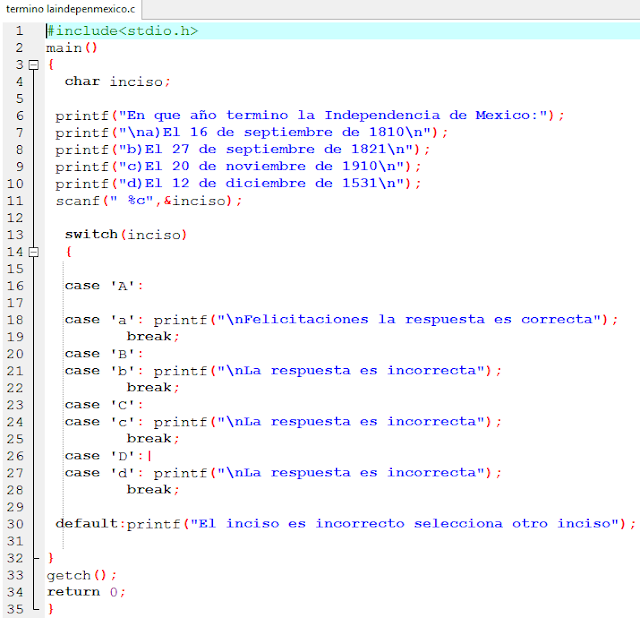Click 'switch(inciso)' on line 13
Screen dimensions: 640x618
click(126, 235)
